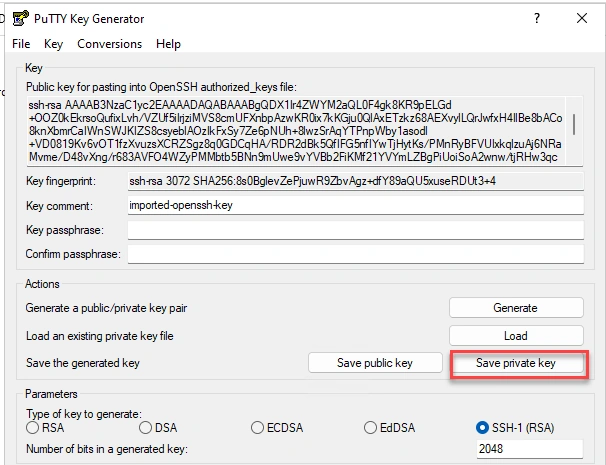Focus the Key passphrase field
606x465 pixels.
(x=356, y=230)
